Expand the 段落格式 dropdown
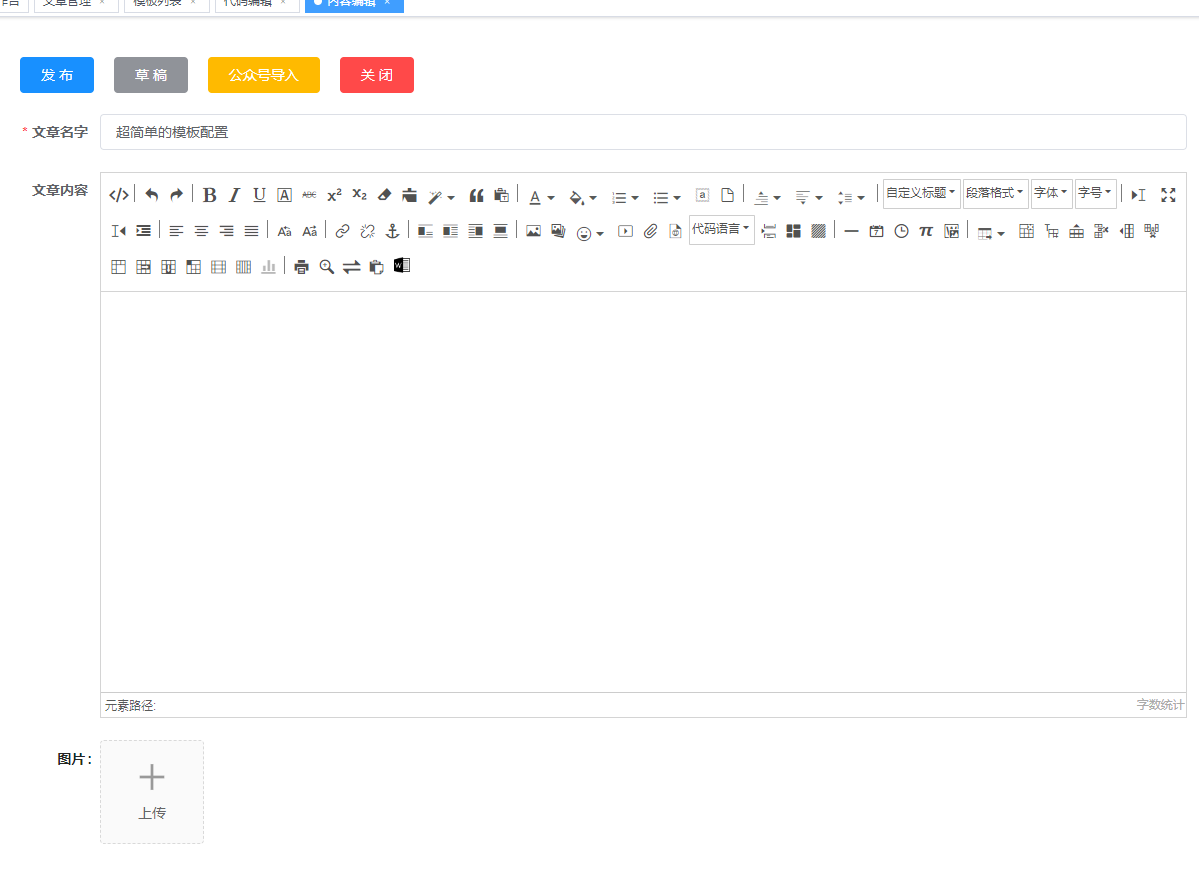 tap(995, 193)
